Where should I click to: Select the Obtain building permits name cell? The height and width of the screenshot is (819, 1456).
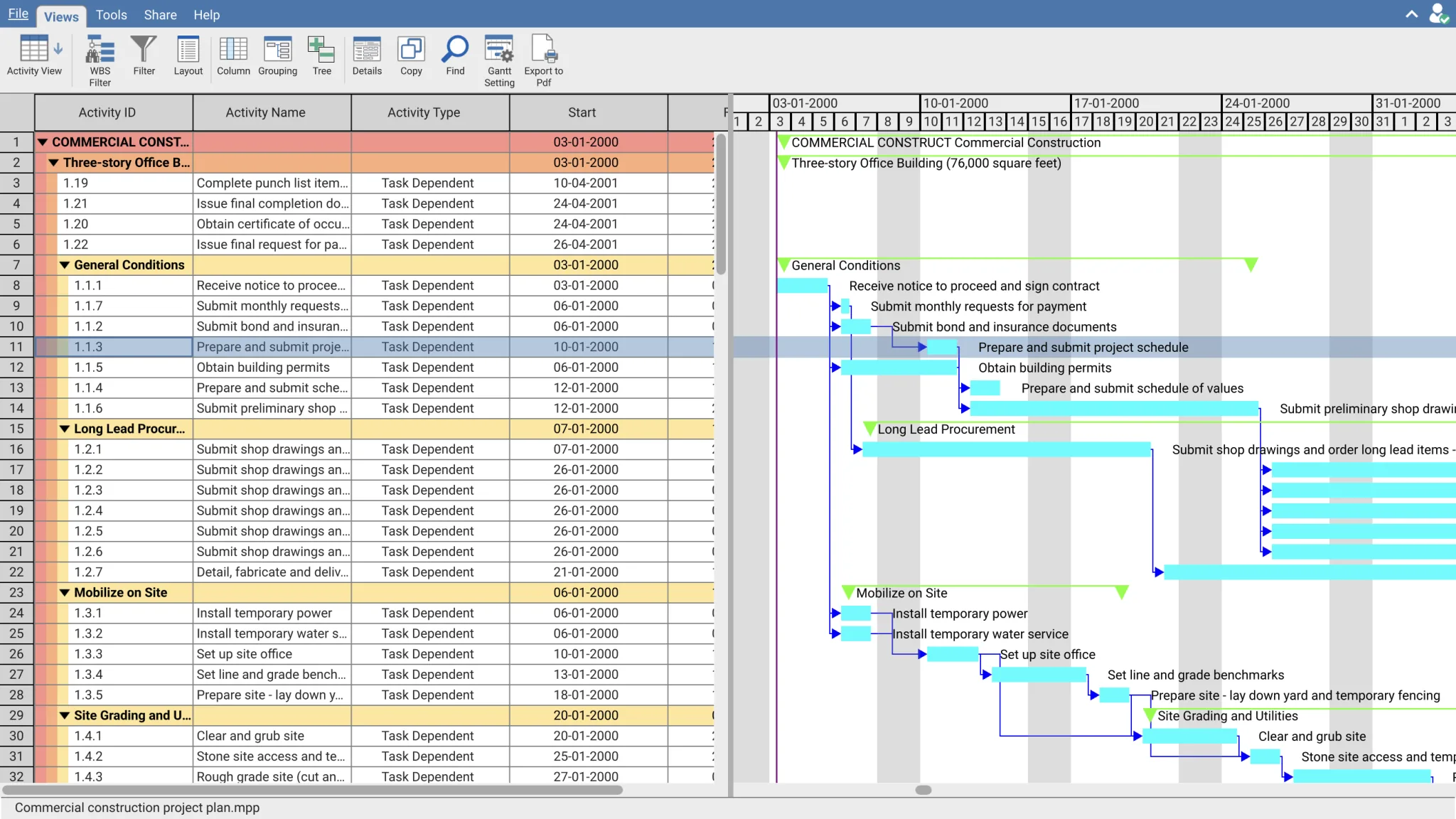click(x=272, y=368)
